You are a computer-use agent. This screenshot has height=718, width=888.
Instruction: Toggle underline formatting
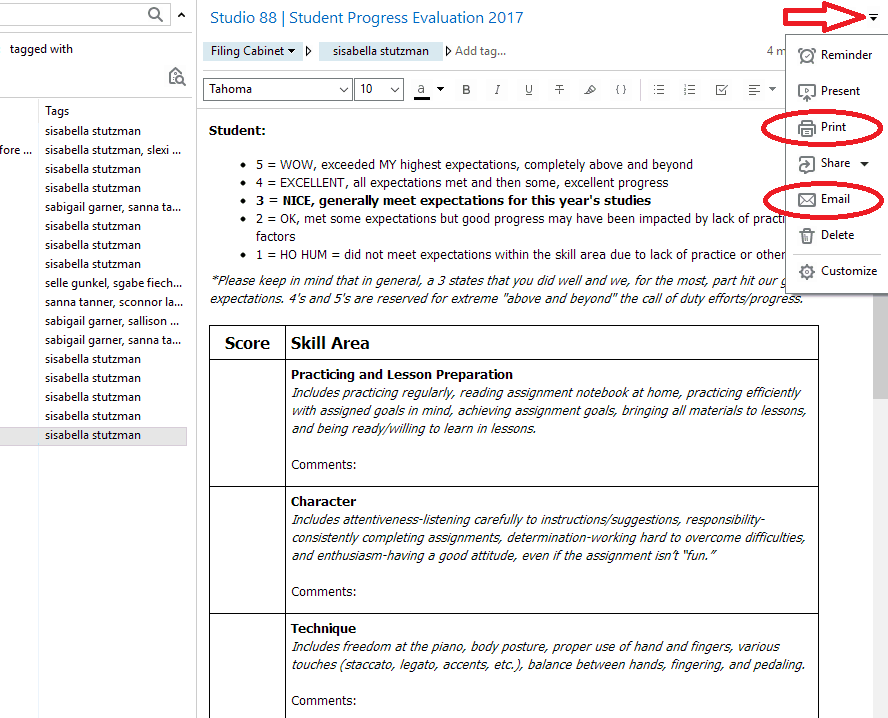[x=528, y=90]
